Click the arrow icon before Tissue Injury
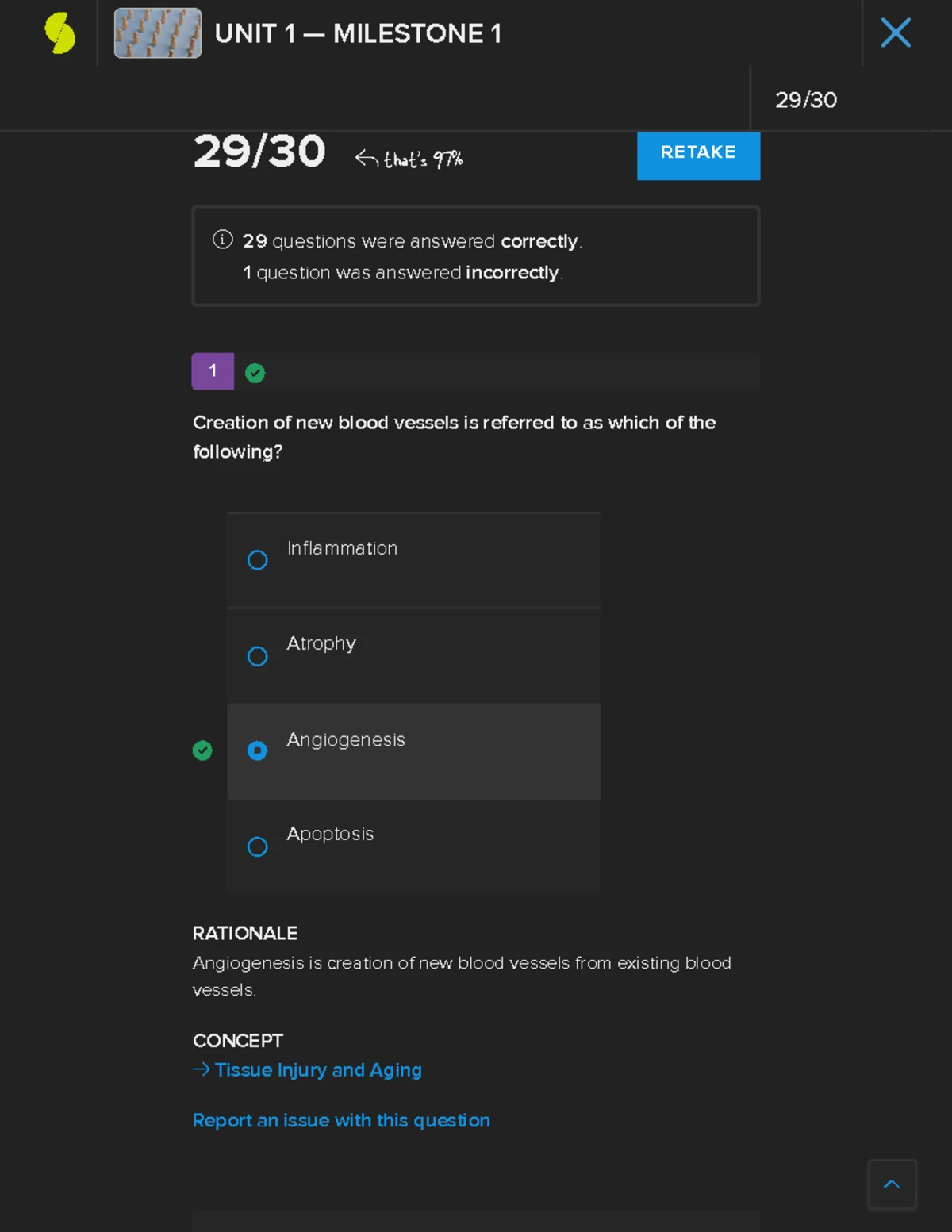 click(x=202, y=1069)
